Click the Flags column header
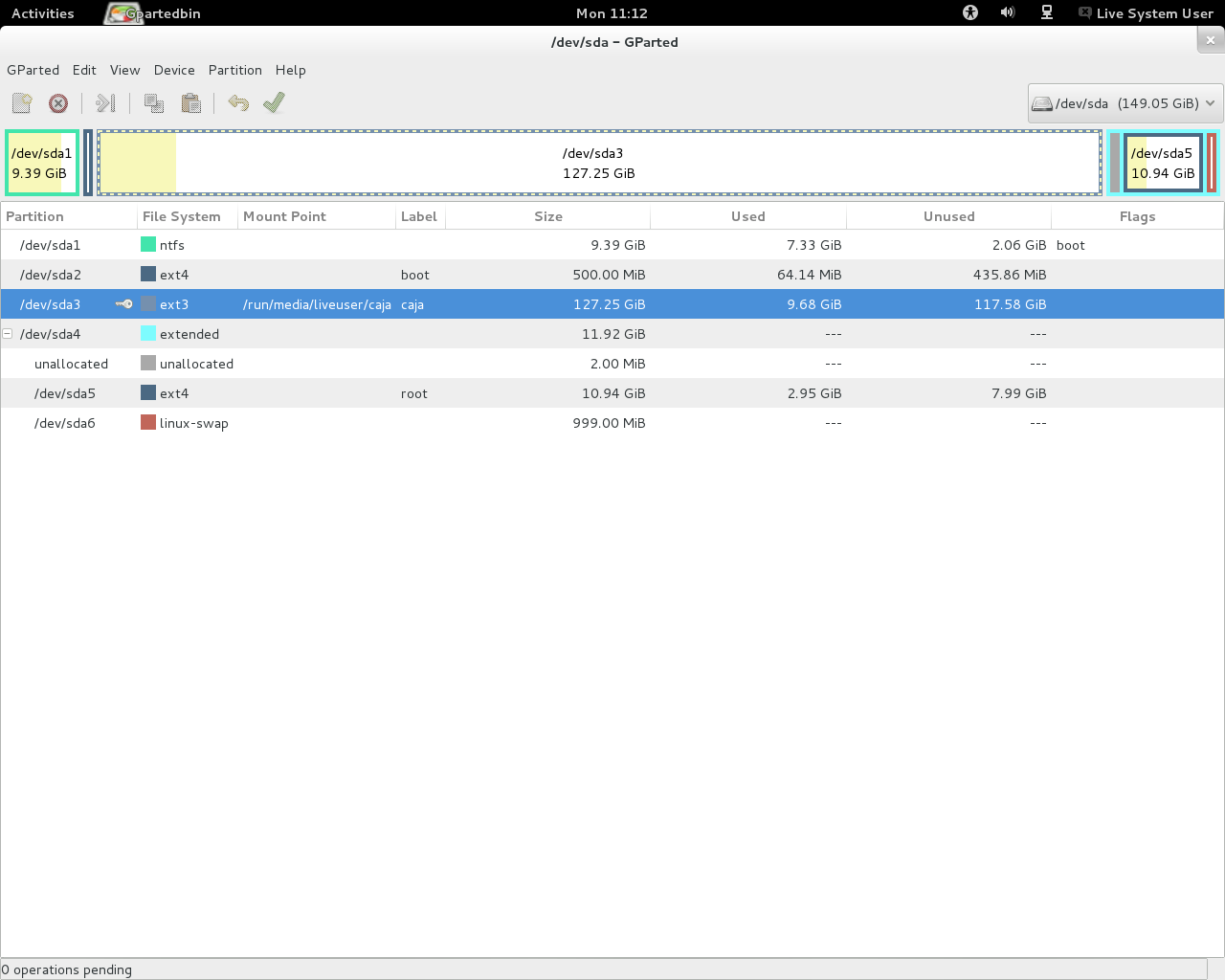 (x=1138, y=216)
